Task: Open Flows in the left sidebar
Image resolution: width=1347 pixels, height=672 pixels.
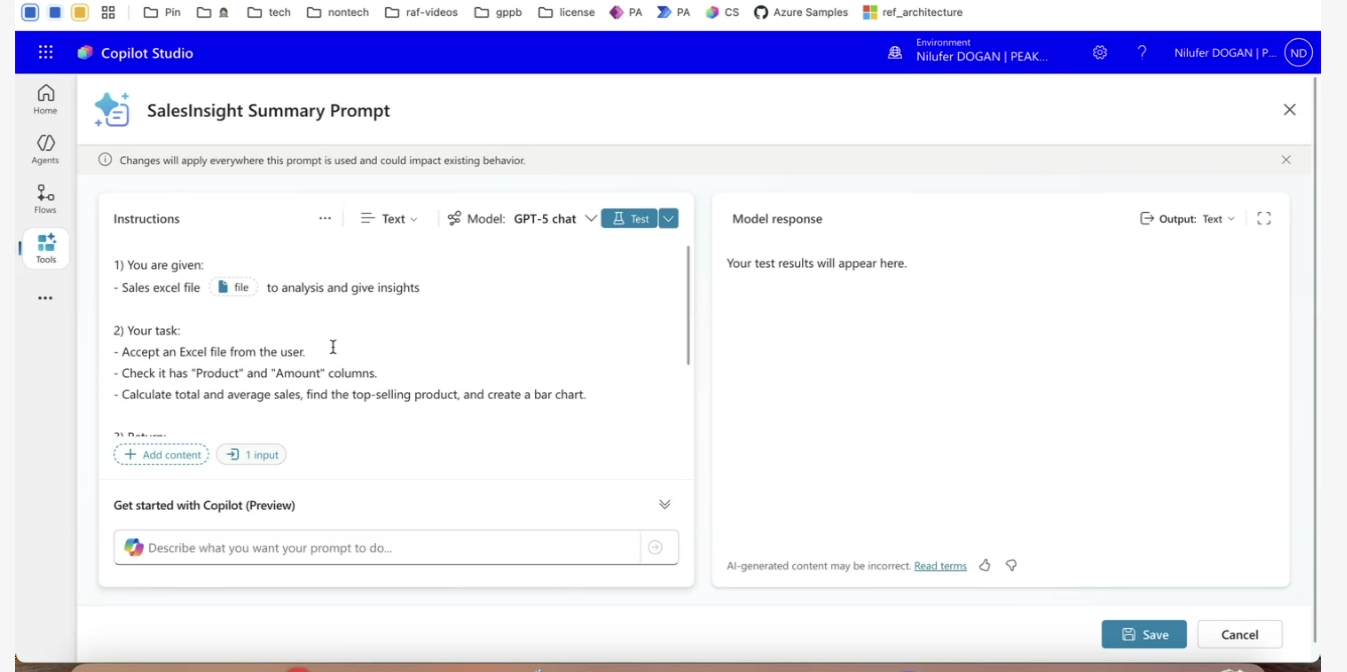Action: point(46,198)
